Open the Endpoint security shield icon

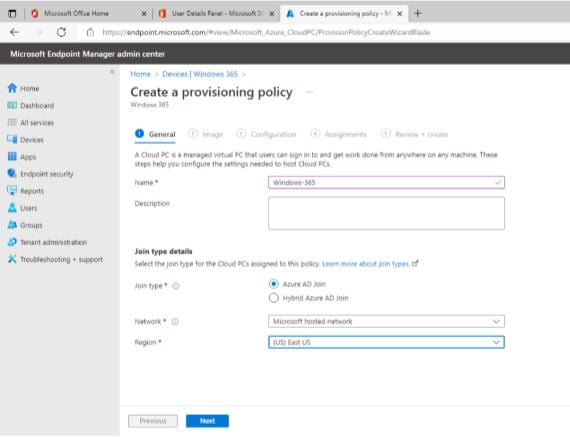[12, 173]
